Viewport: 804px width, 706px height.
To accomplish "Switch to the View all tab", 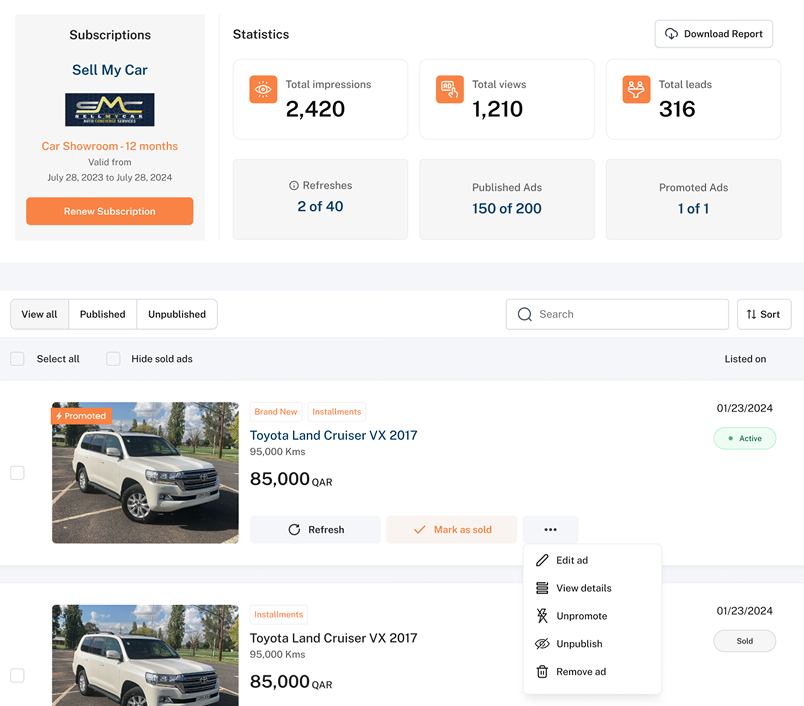I will point(39,314).
